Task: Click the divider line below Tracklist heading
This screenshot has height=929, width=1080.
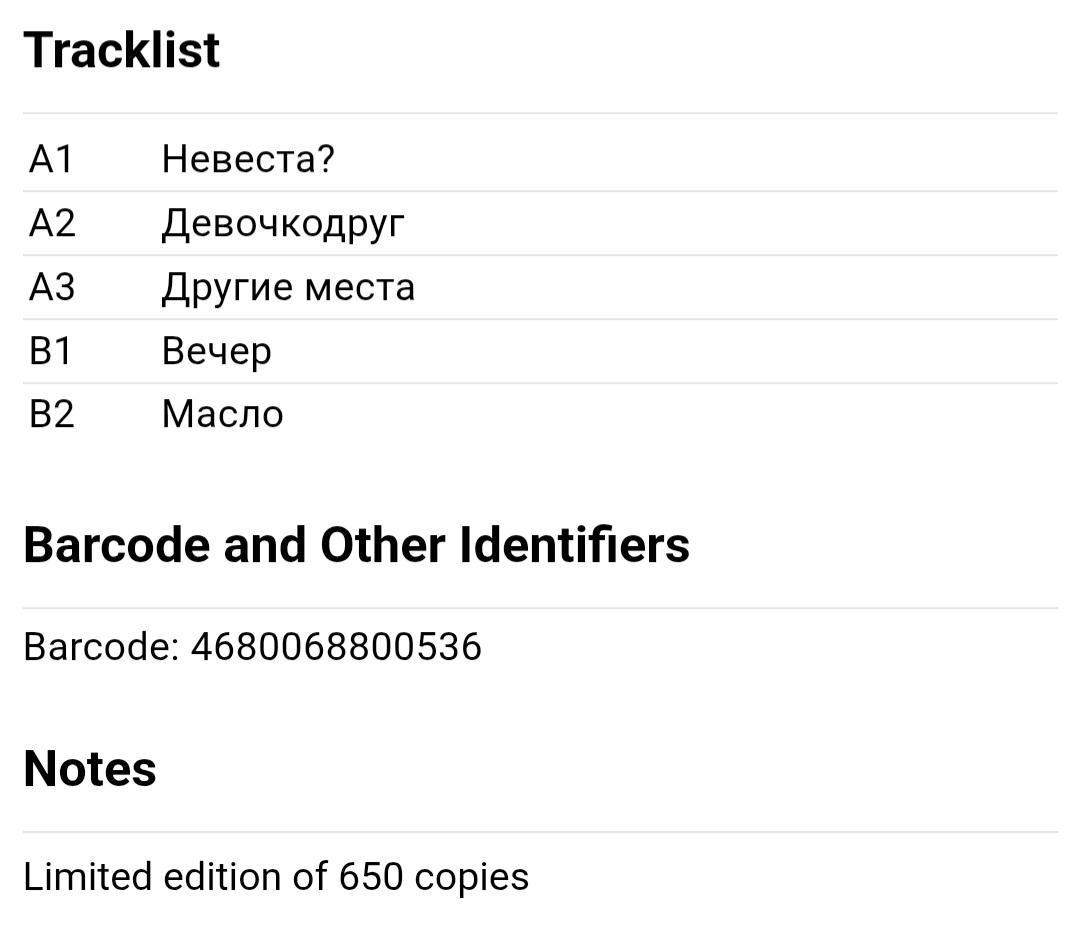Action: [x=540, y=113]
